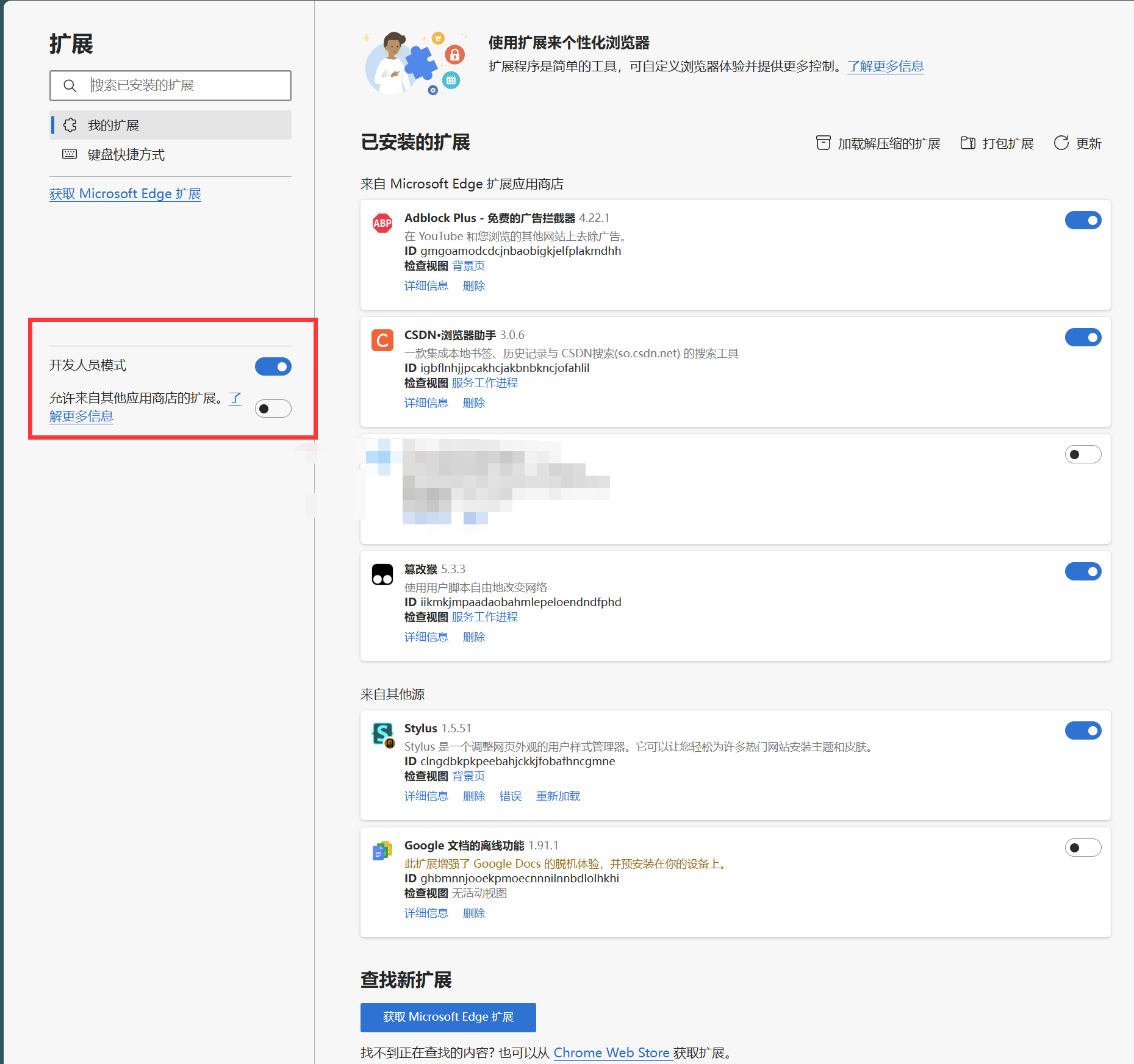Screen dimensions: 1134x1064
Task: Open Google 文档的离线功能 详细信息
Action: (x=426, y=913)
